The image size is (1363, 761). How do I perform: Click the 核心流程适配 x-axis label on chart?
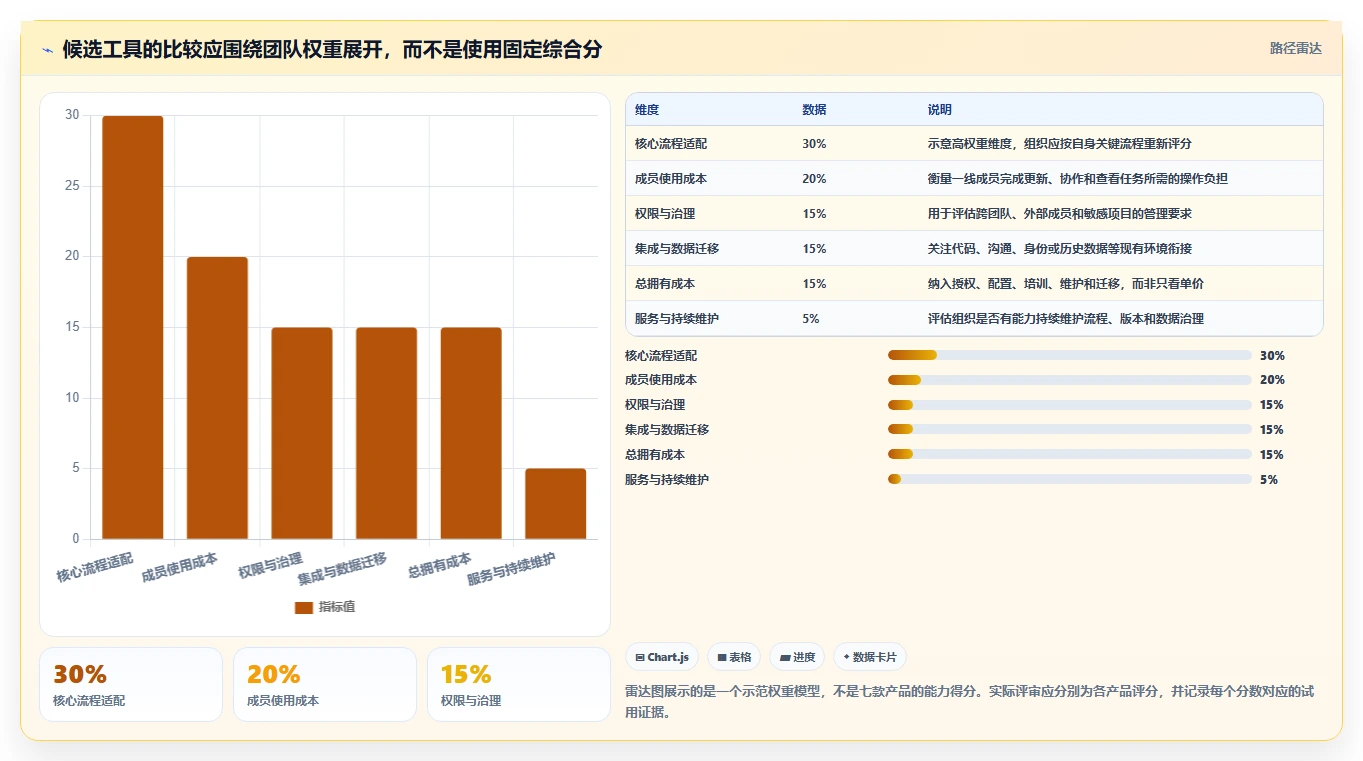click(95, 567)
